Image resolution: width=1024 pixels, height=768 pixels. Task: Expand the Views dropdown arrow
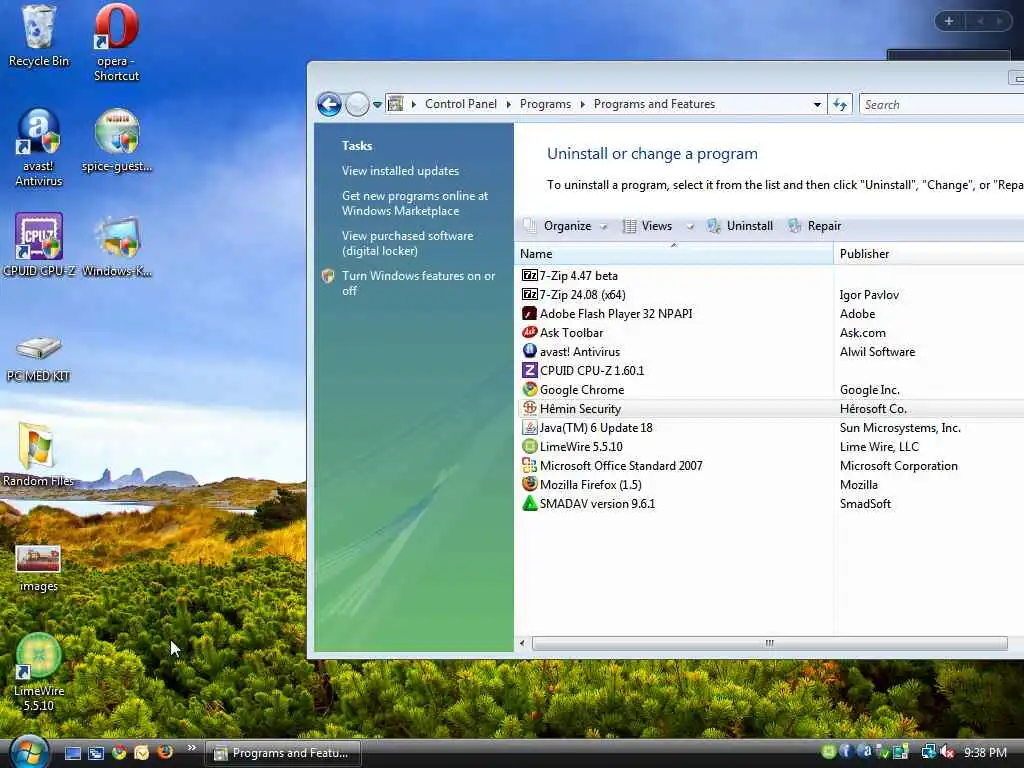[x=690, y=227]
